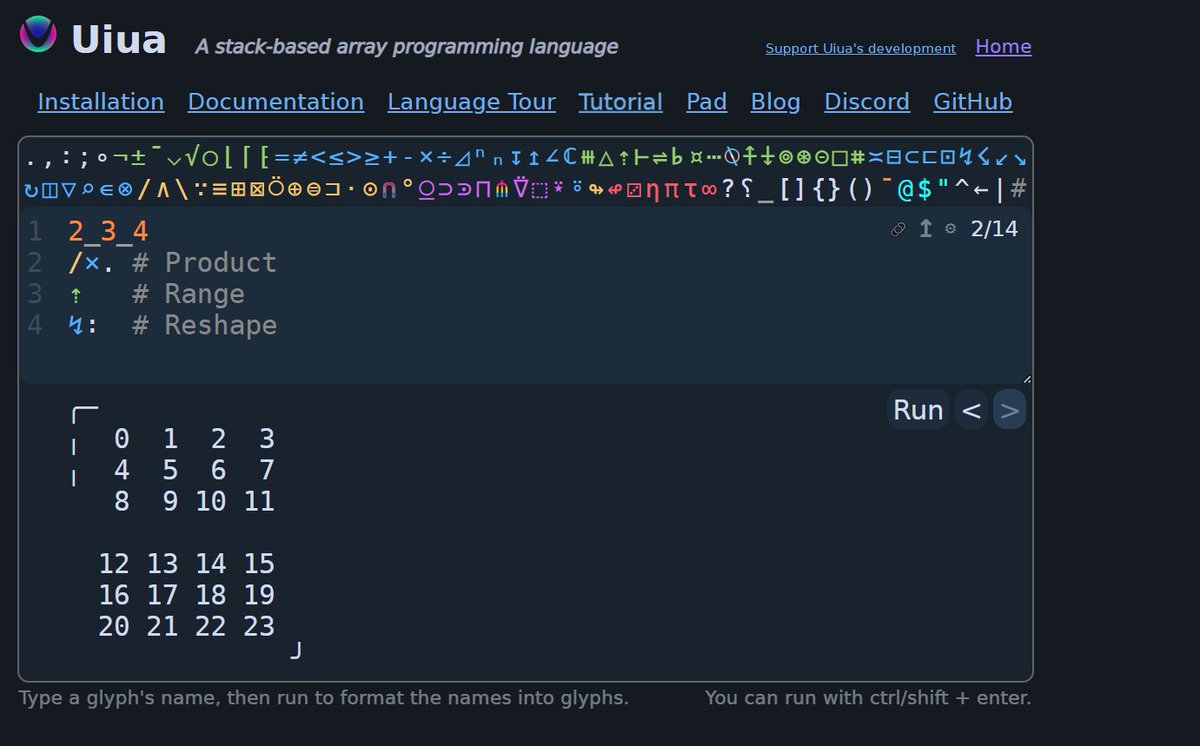Image resolution: width=1200 pixels, height=746 pixels.
Task: Insert the not ¬ glyph
Action: 121,157
